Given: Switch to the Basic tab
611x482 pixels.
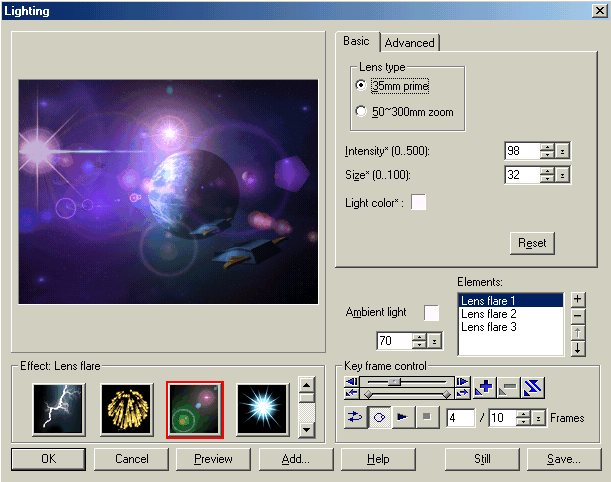Looking at the screenshot, I should [357, 41].
